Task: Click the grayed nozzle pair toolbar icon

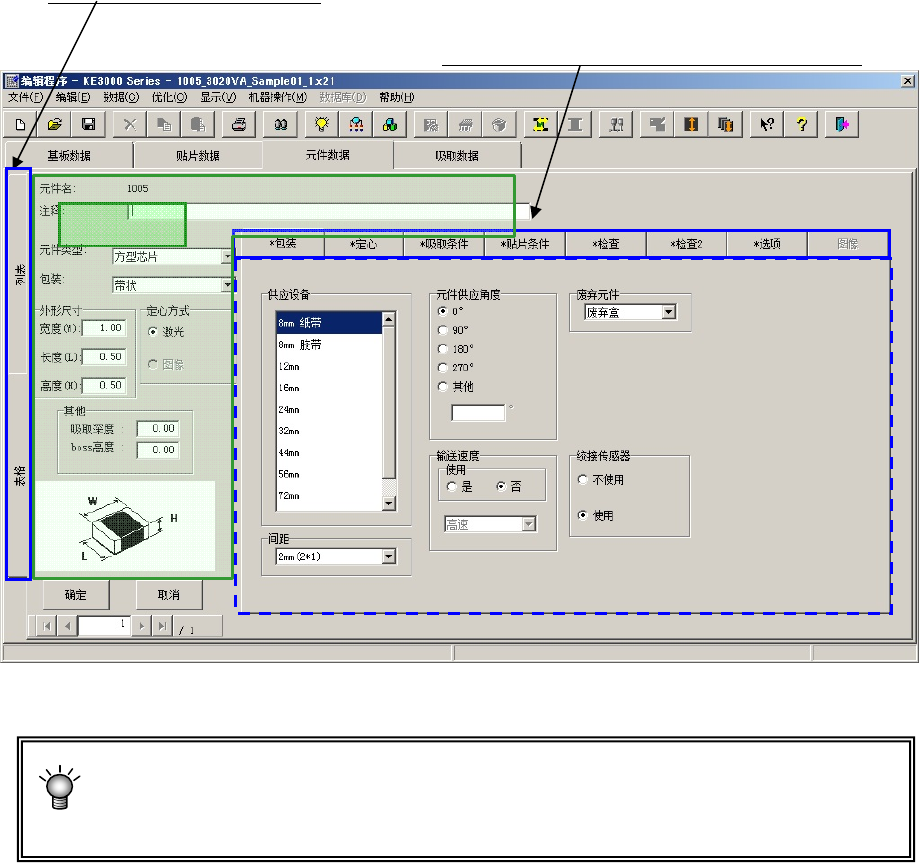Action: pyautogui.click(x=616, y=124)
